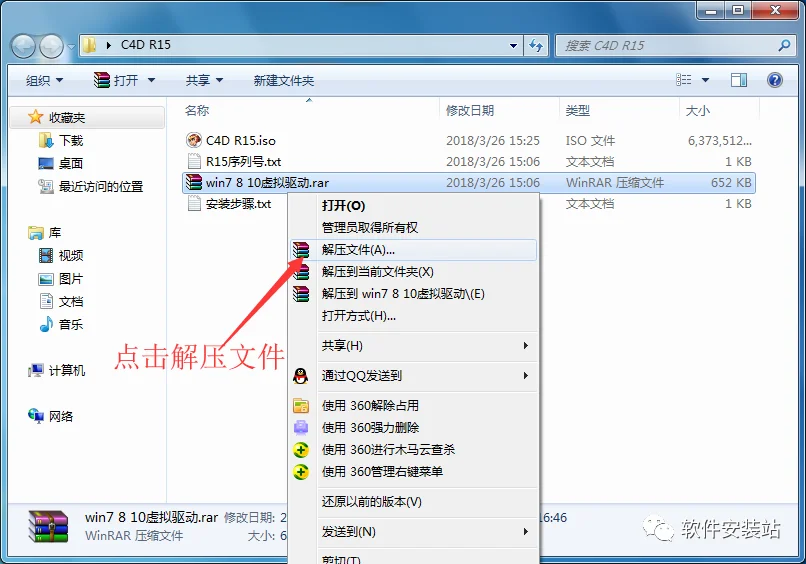This screenshot has height=564, width=806.
Task: Expand the 通过QQ发送到 submenu arrow
Action: point(525,376)
